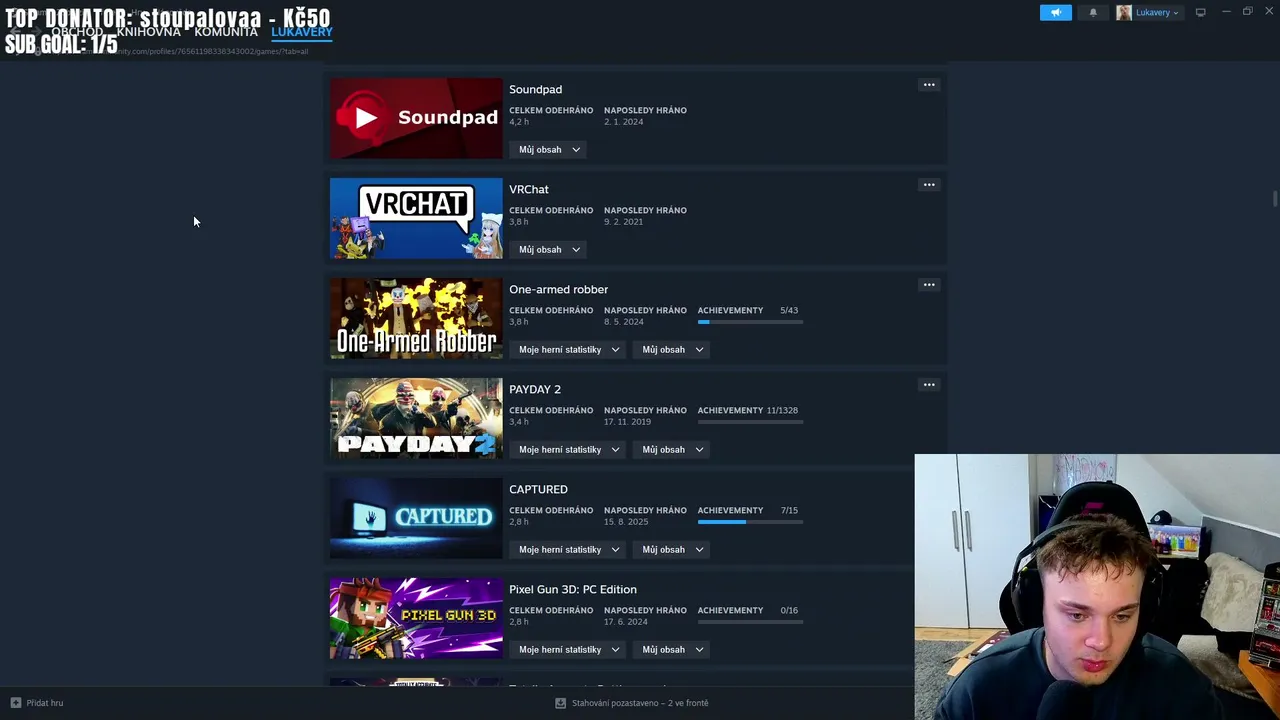This screenshot has width=1280, height=720.
Task: Open downloads status 'Stahování pozastaveno – 2 ve frontě'
Action: [640, 703]
